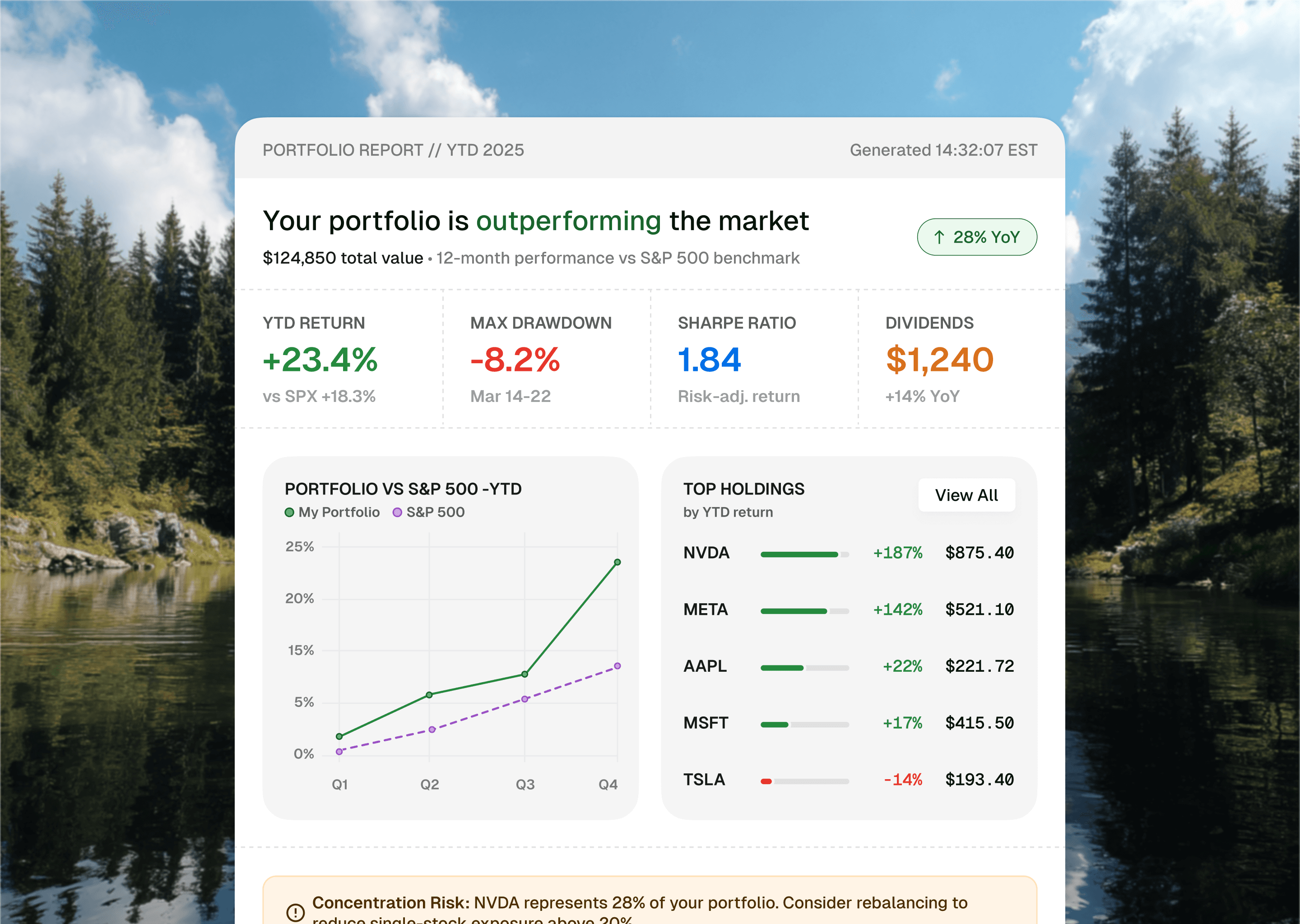Screen dimensions: 1300x924
Task: Click the Q2 portfolio data point
Action: tap(429, 695)
